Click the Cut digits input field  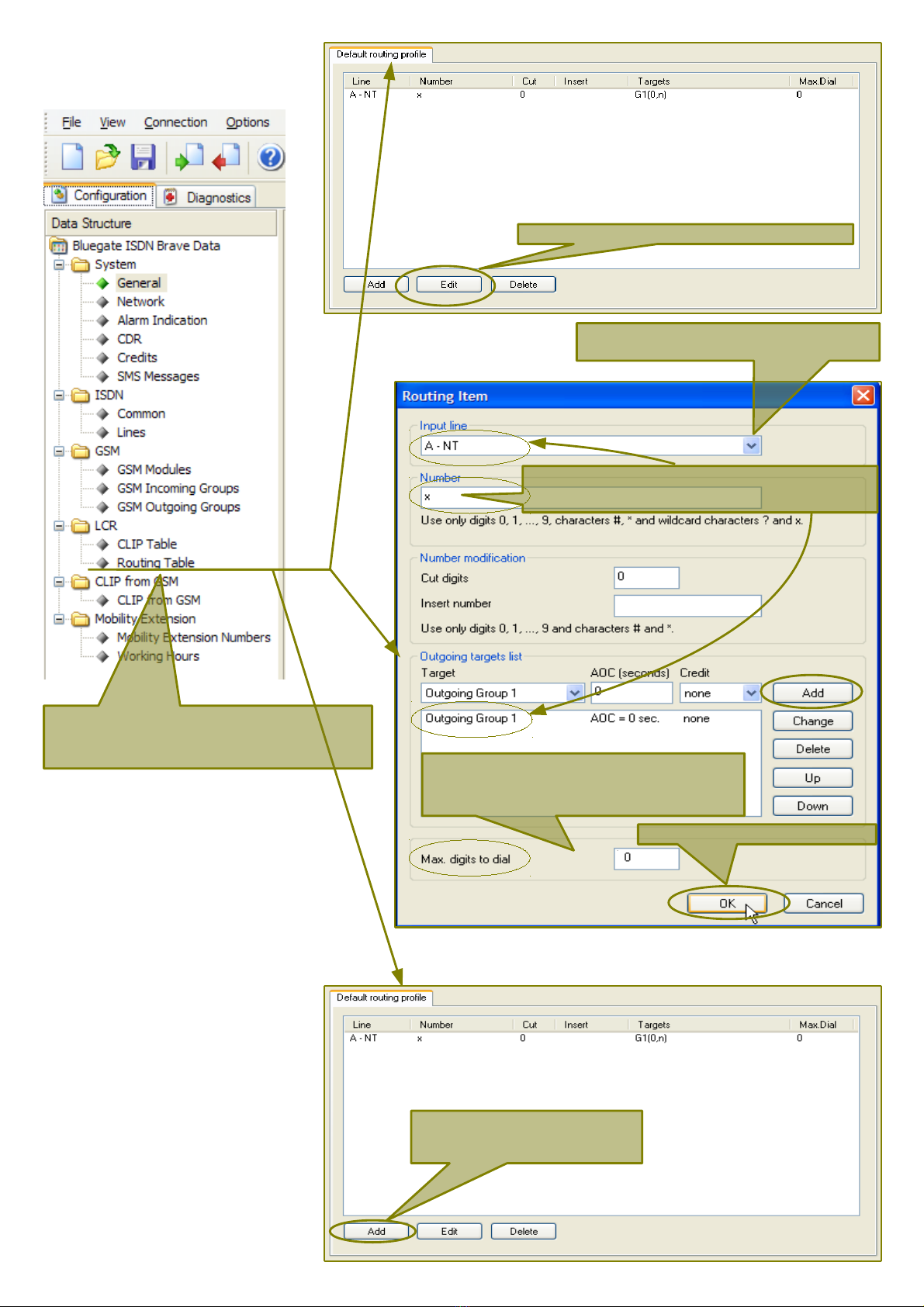646,577
